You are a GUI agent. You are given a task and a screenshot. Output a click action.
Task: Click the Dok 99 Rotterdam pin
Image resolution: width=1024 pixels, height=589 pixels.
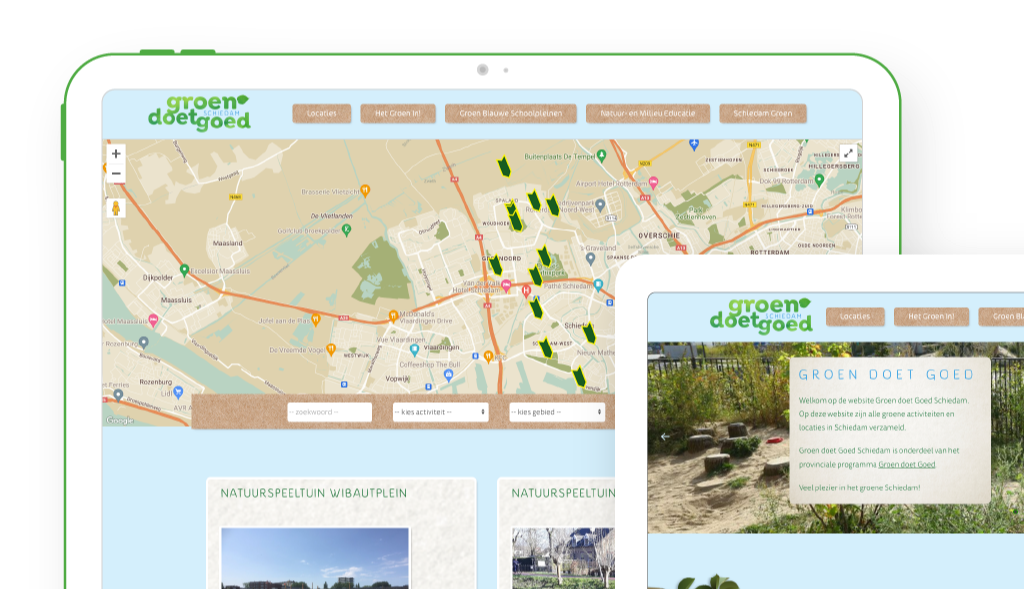pyautogui.click(x=820, y=180)
